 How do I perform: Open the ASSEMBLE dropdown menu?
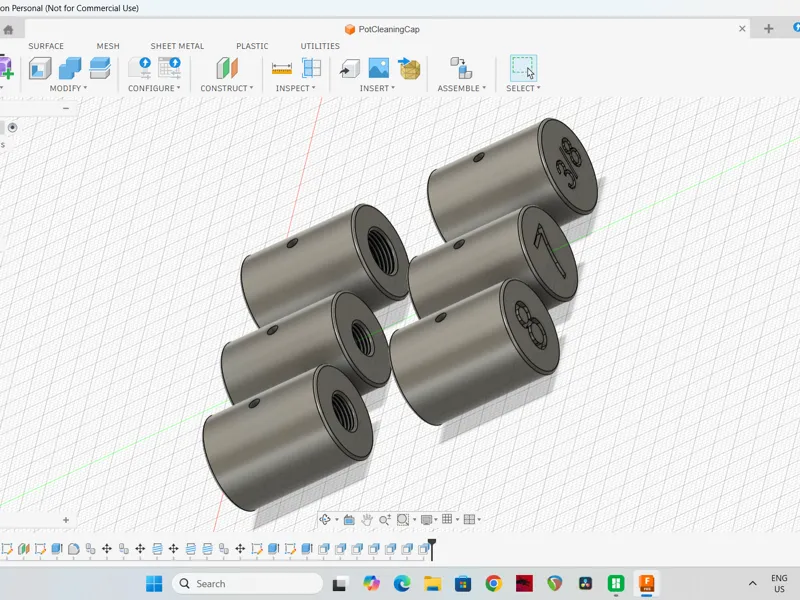coord(462,88)
